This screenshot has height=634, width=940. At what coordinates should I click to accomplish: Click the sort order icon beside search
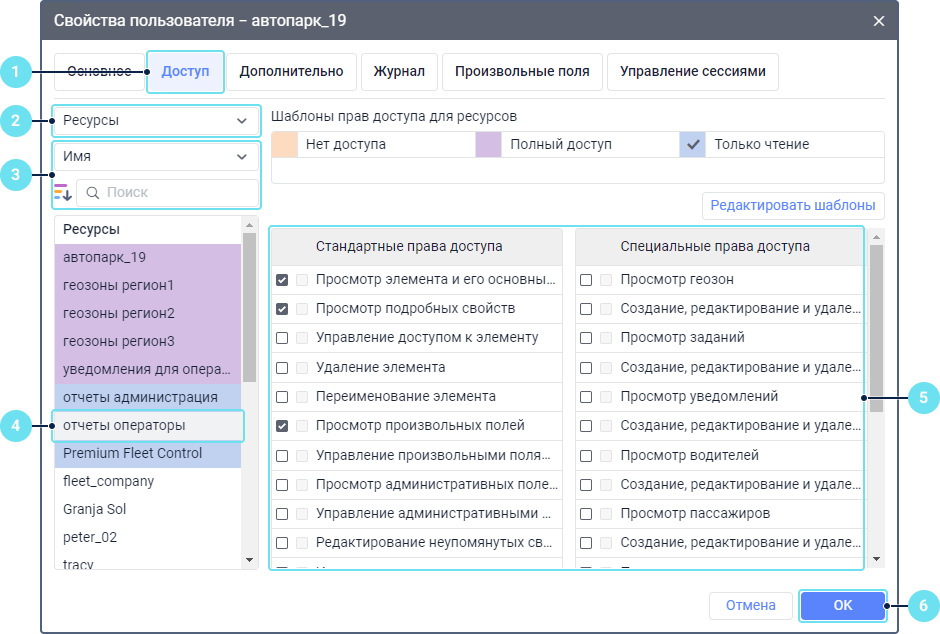pyautogui.click(x=63, y=192)
